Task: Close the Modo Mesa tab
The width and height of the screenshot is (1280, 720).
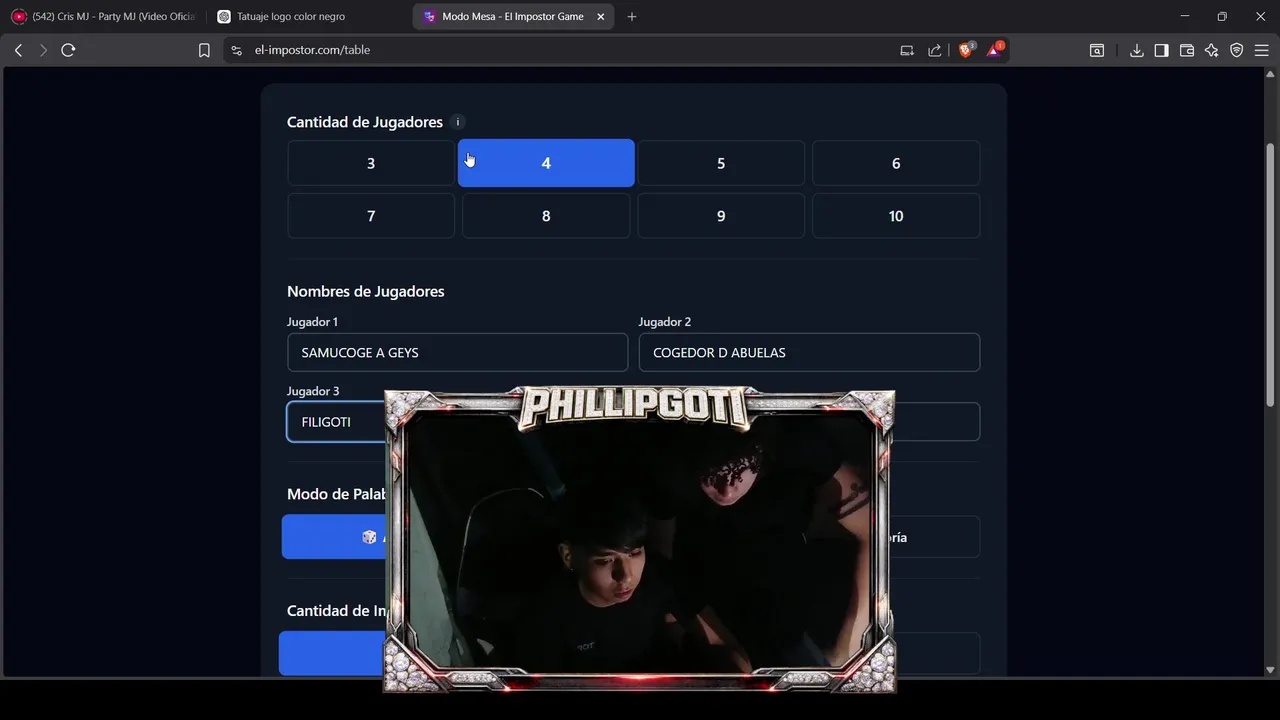Action: [x=600, y=16]
